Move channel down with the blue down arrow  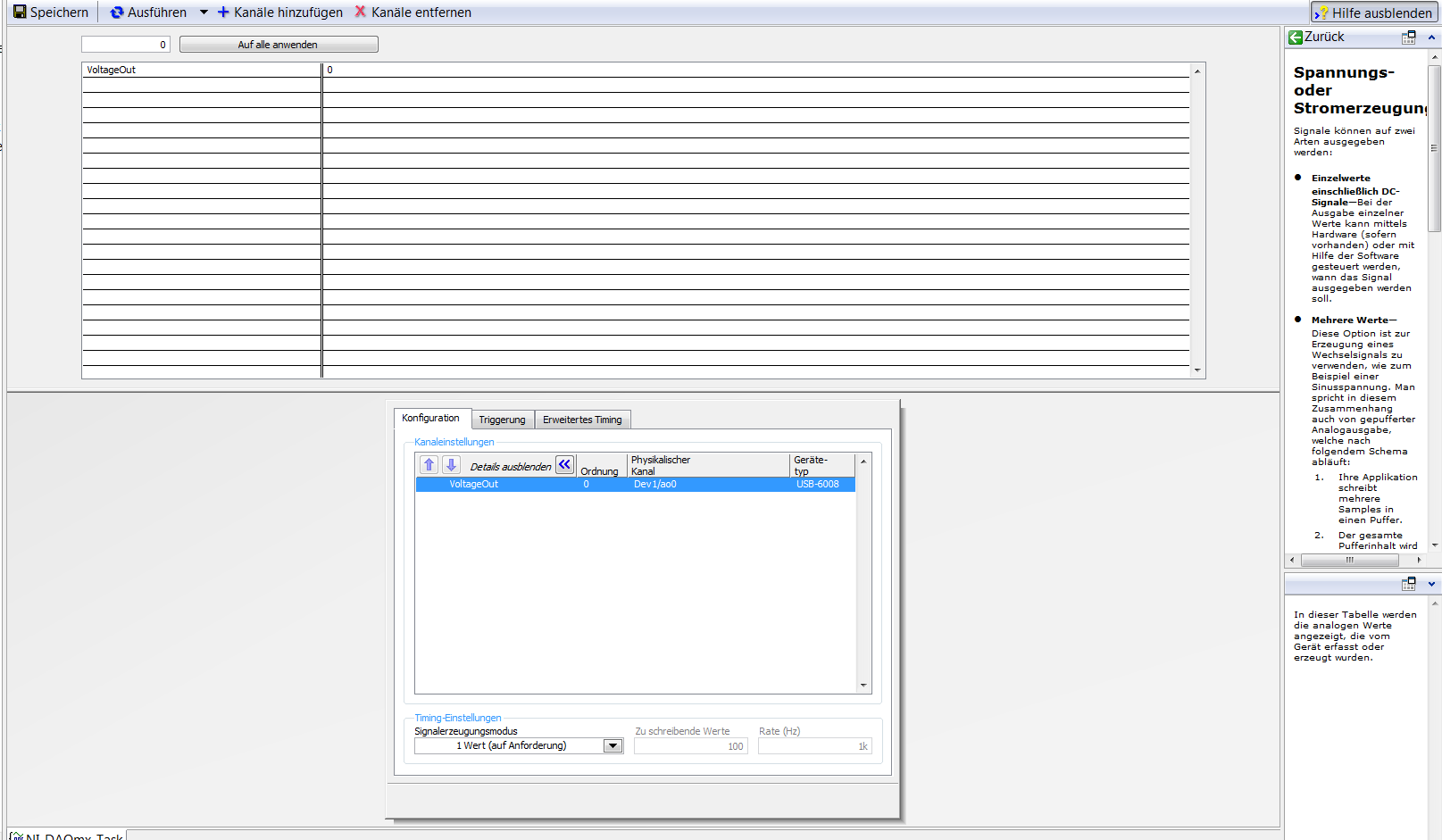click(452, 465)
